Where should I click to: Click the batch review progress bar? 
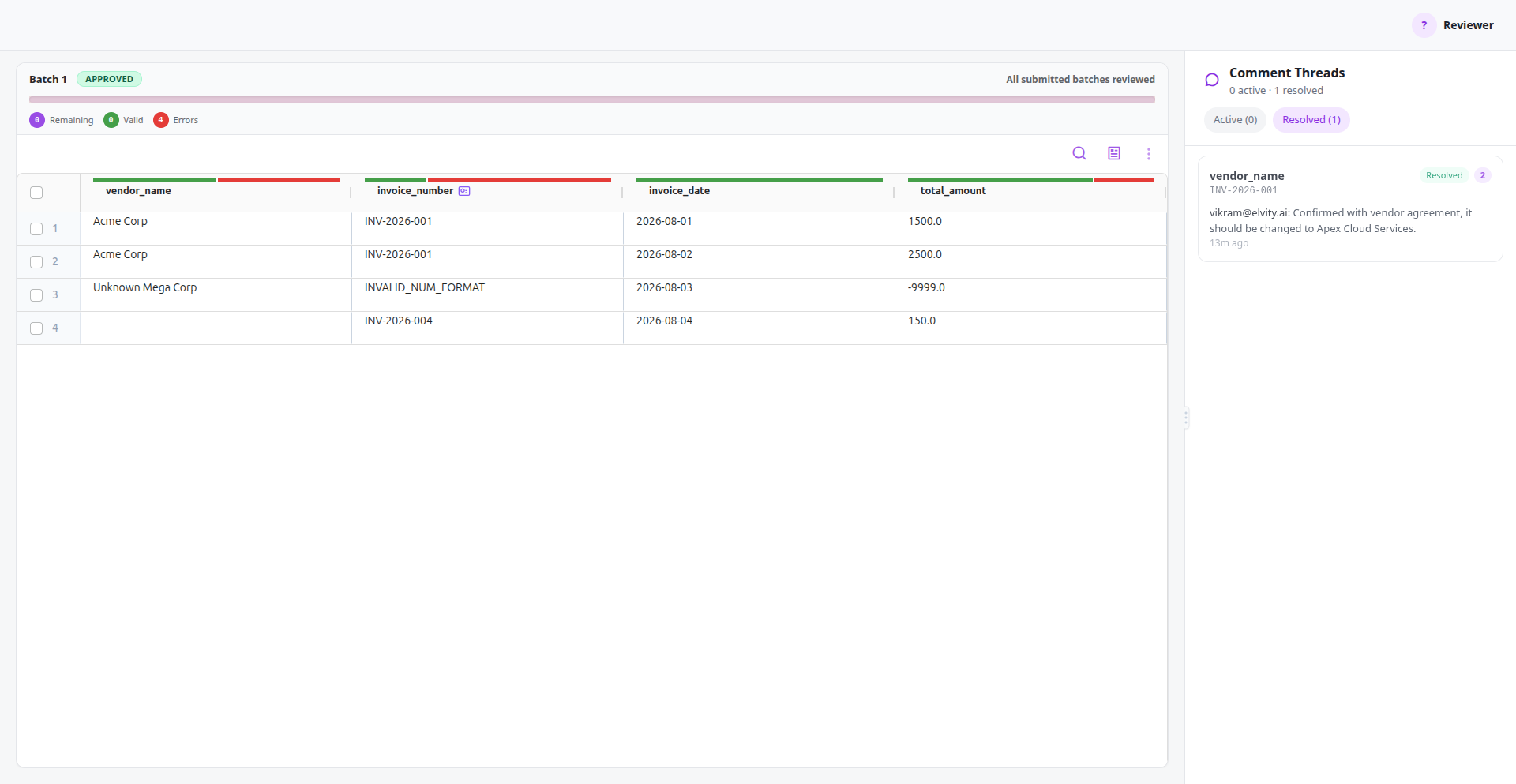(592, 99)
